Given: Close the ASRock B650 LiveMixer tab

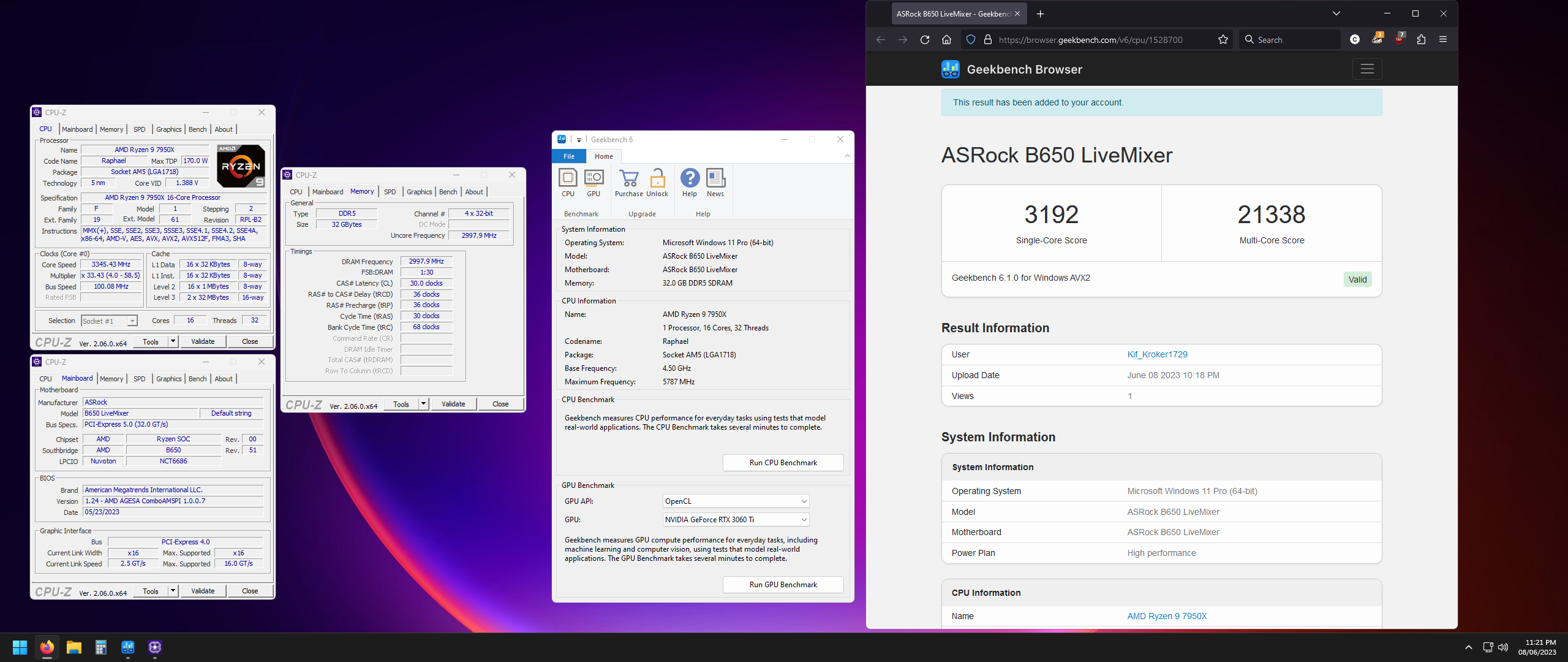Looking at the screenshot, I should [x=1017, y=13].
